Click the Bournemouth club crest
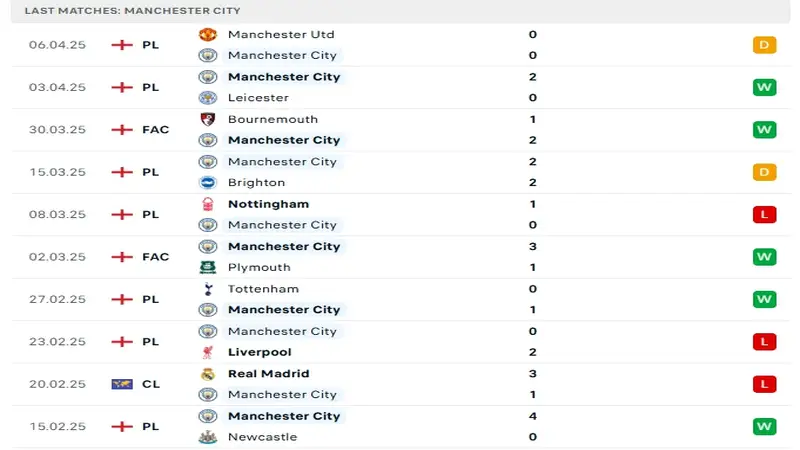Image resolution: width=800 pixels, height=450 pixels. pyautogui.click(x=208, y=119)
